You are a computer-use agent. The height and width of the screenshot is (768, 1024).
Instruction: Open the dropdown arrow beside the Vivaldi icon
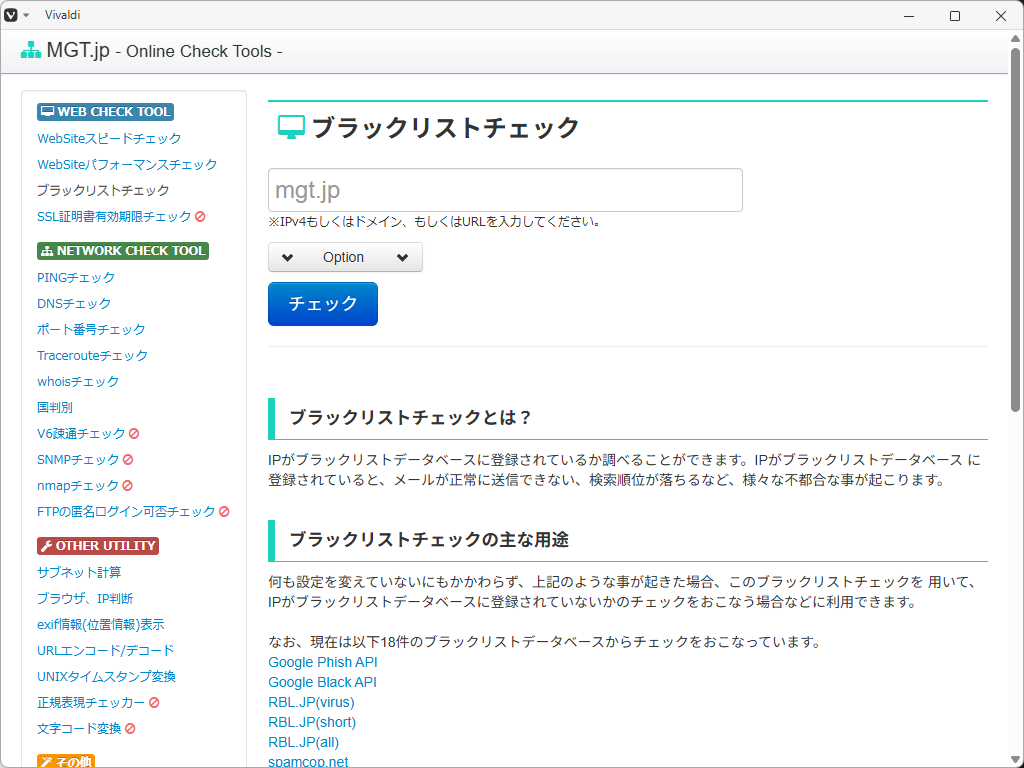(x=26, y=16)
